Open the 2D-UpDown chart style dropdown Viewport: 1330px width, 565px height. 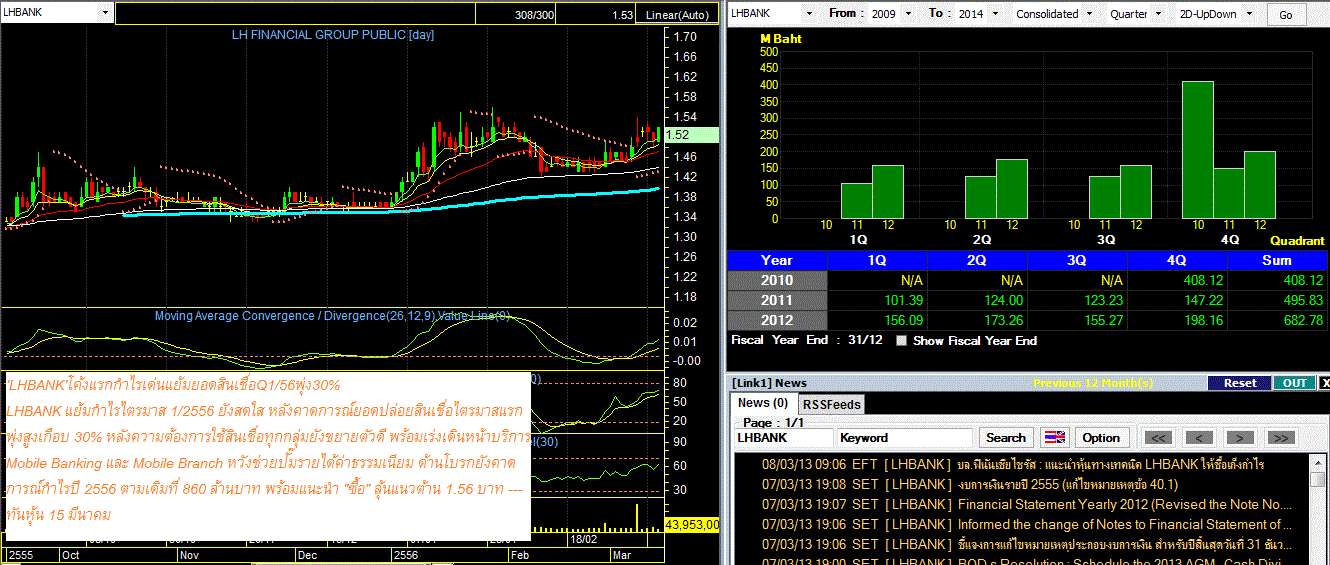[x=1251, y=14]
